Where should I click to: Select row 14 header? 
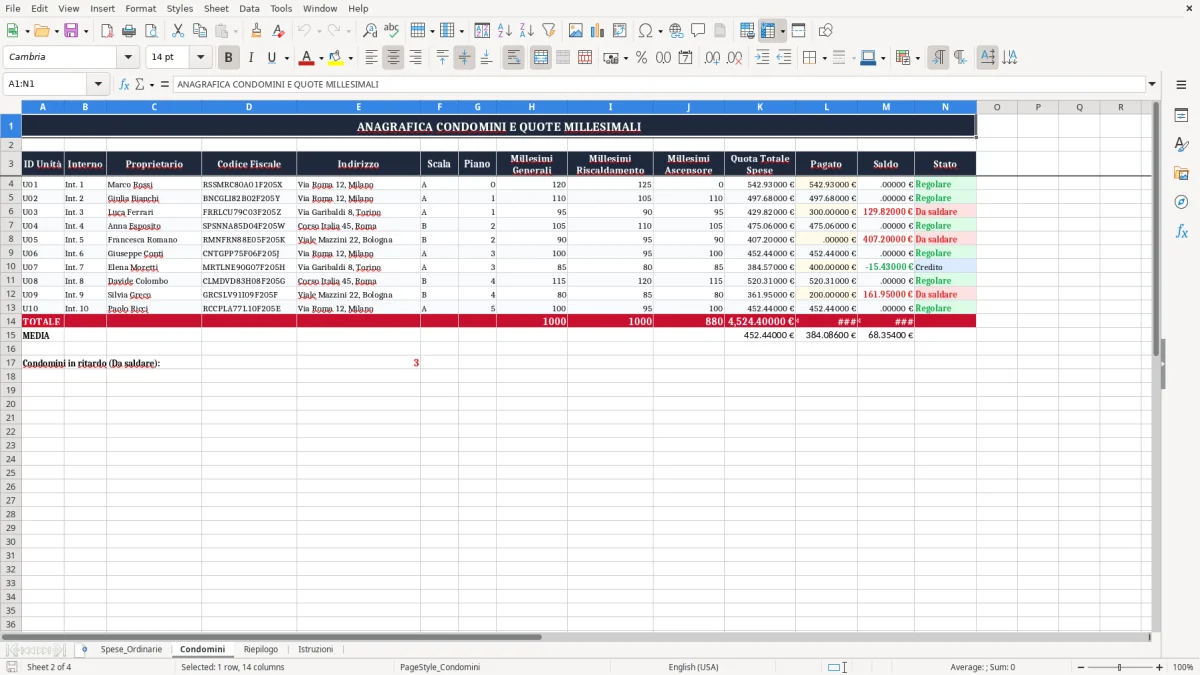click(x=11, y=321)
